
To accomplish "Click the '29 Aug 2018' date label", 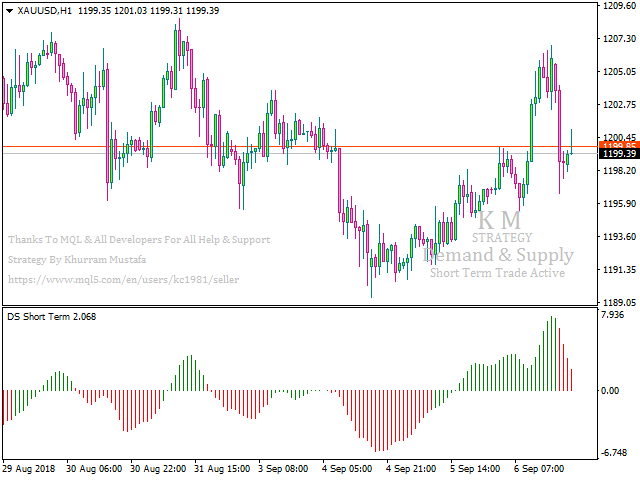I will pos(29,468).
